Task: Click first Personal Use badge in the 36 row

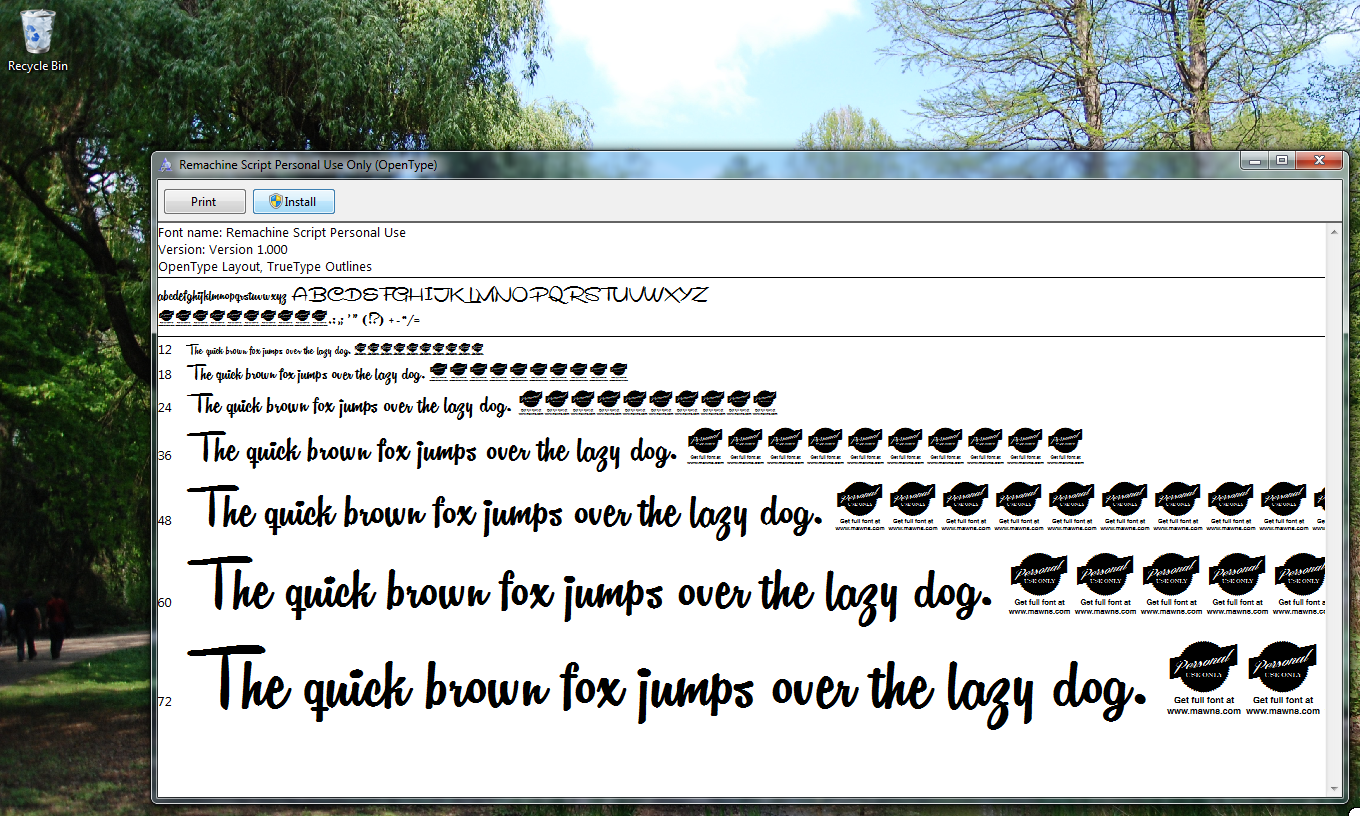Action: click(x=706, y=446)
